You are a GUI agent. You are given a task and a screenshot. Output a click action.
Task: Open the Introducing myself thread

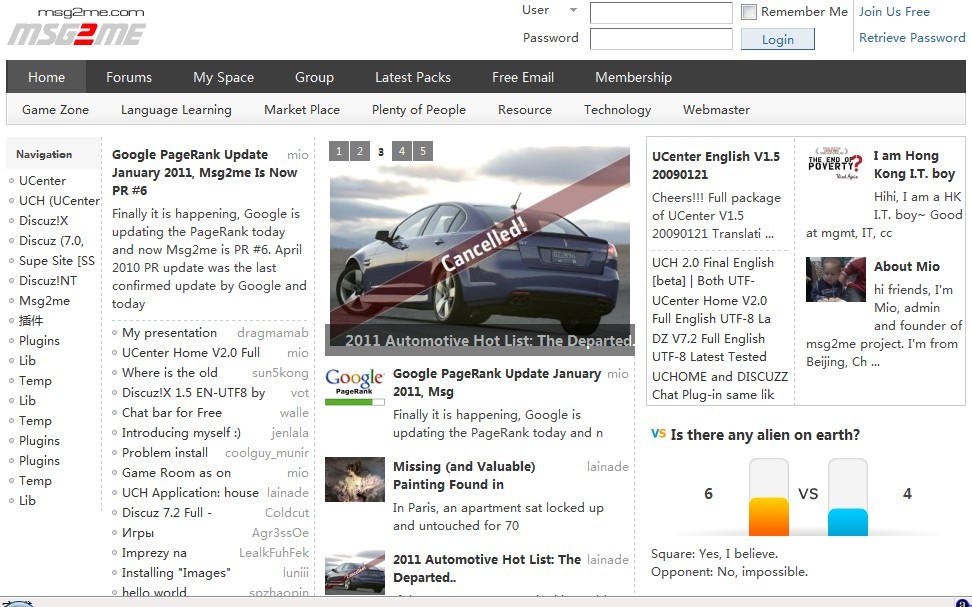coord(181,433)
